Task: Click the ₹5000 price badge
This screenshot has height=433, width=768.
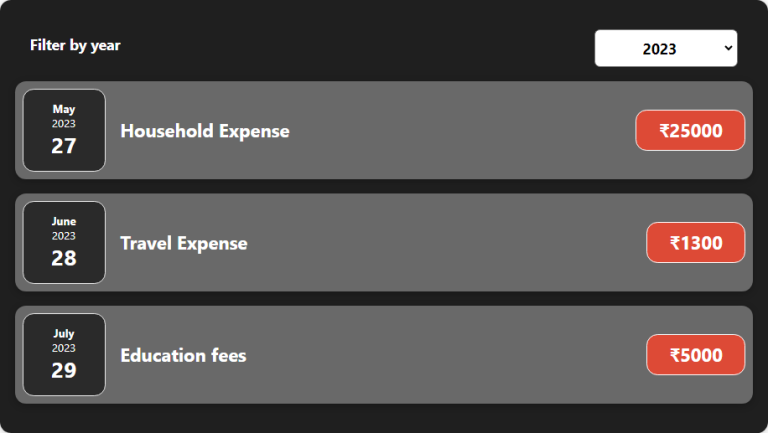Action: click(x=696, y=355)
